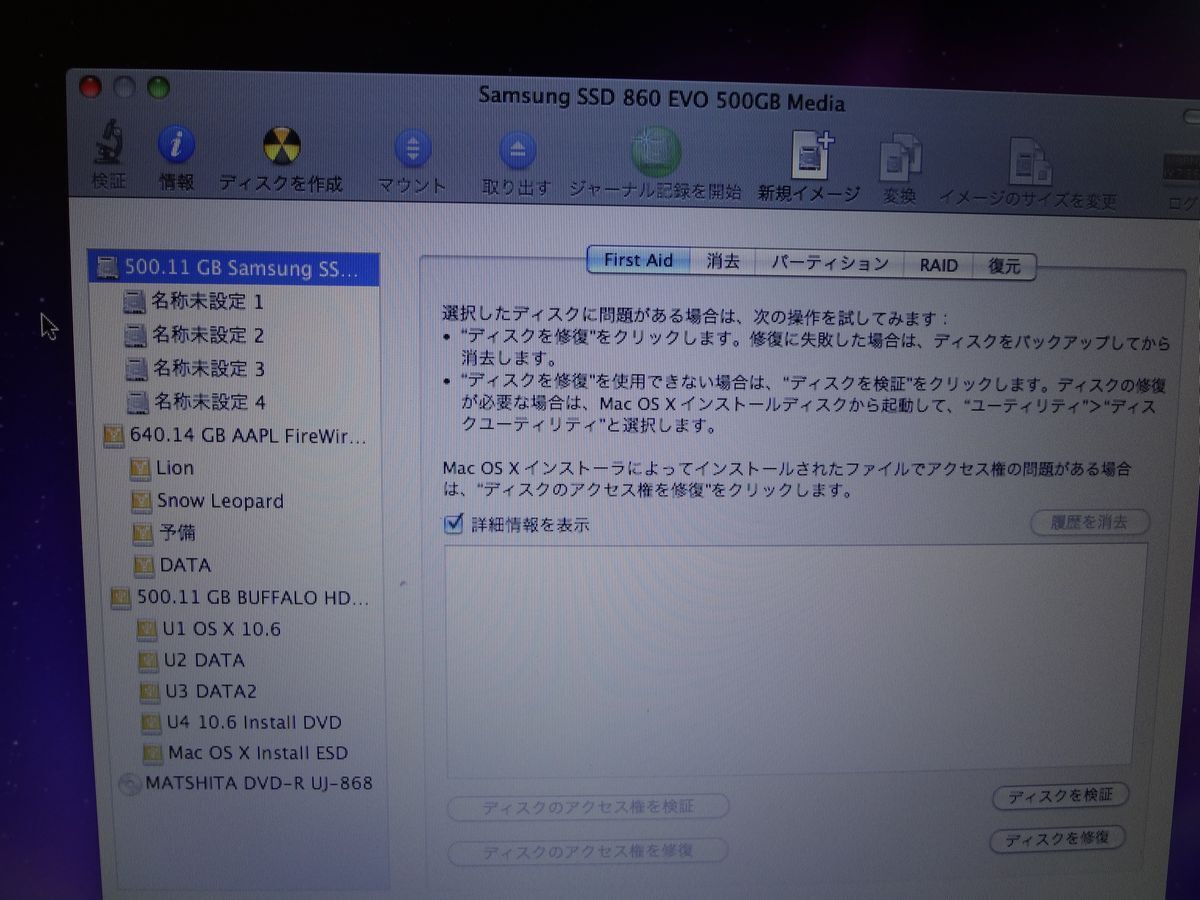Click the ディスクを作成 burn icon

pyautogui.click(x=281, y=148)
